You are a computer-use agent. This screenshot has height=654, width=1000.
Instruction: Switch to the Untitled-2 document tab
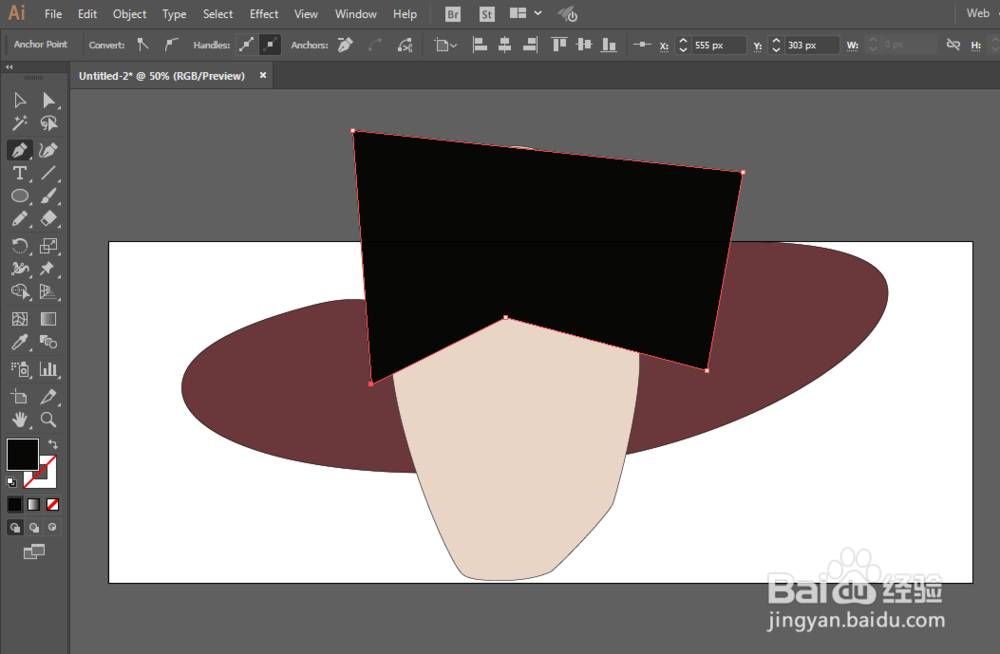click(162, 76)
